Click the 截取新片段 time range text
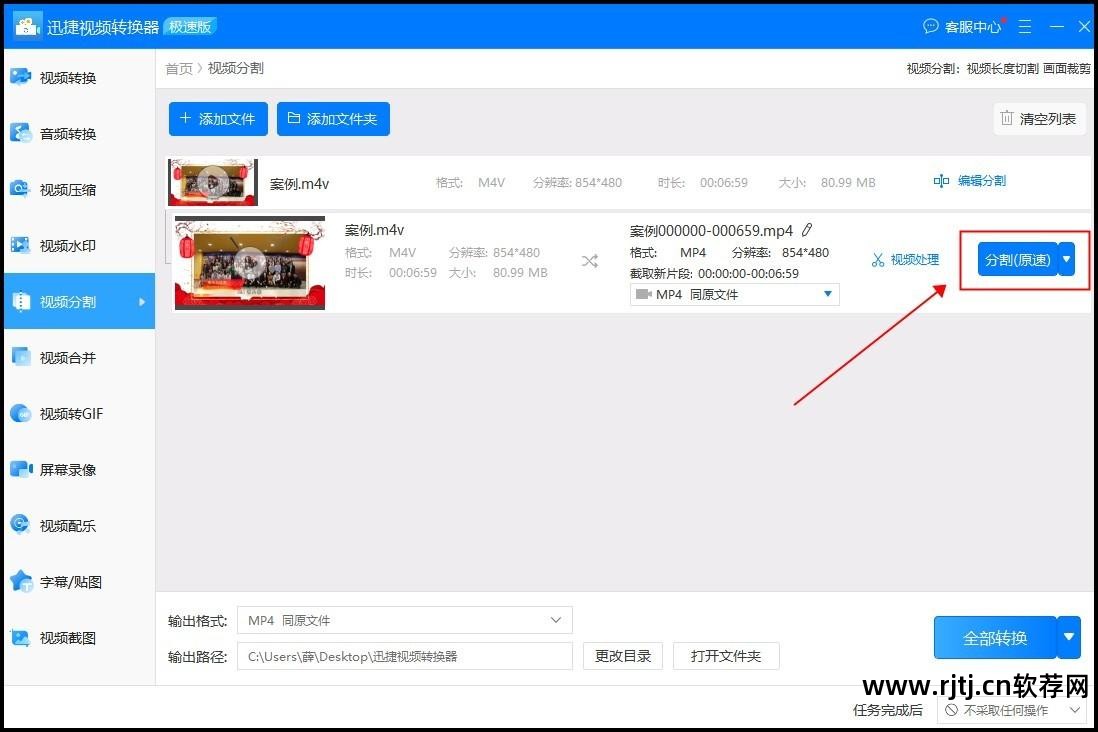The image size is (1098, 732). click(x=714, y=273)
